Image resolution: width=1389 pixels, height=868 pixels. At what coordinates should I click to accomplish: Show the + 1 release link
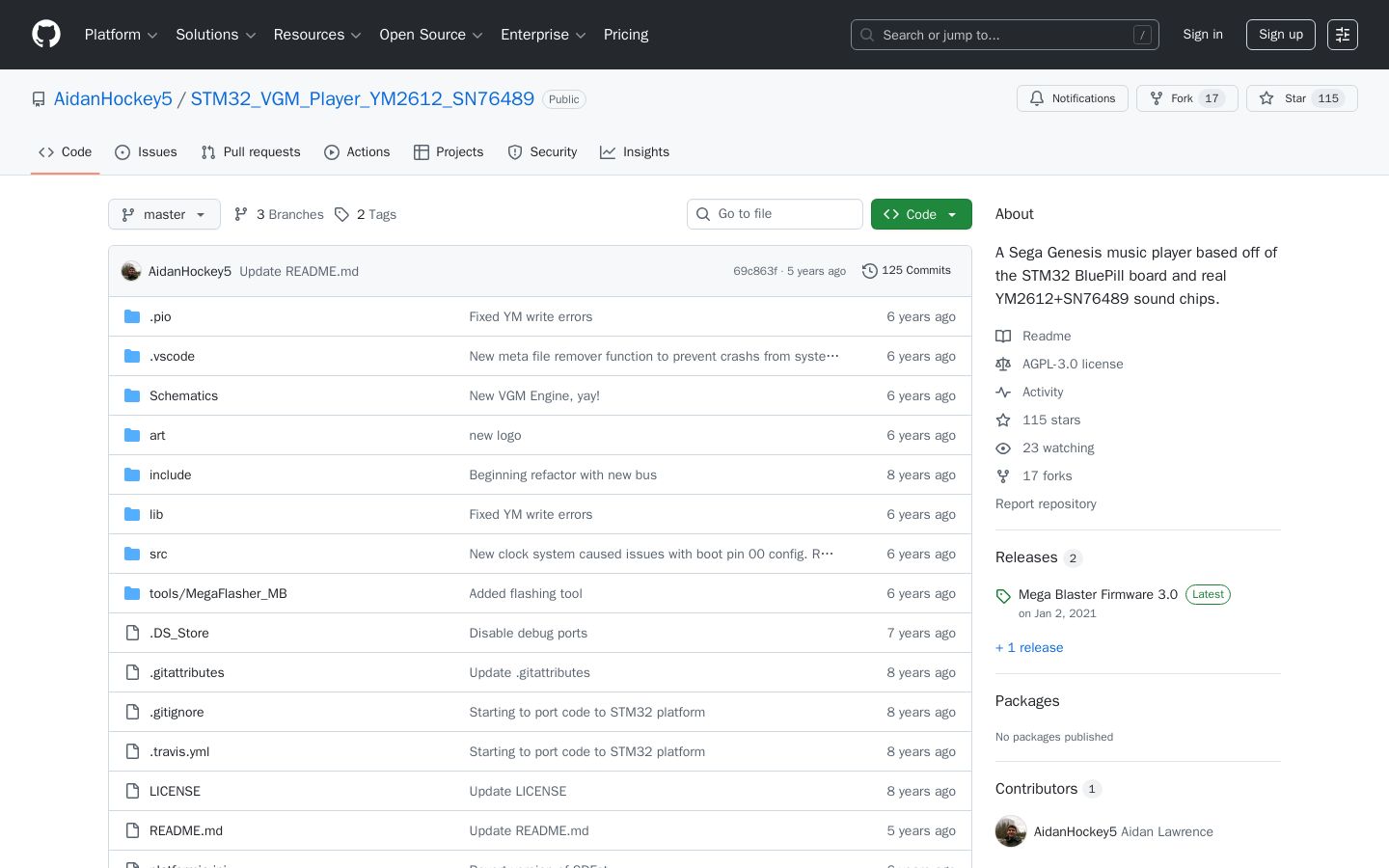point(1029,647)
